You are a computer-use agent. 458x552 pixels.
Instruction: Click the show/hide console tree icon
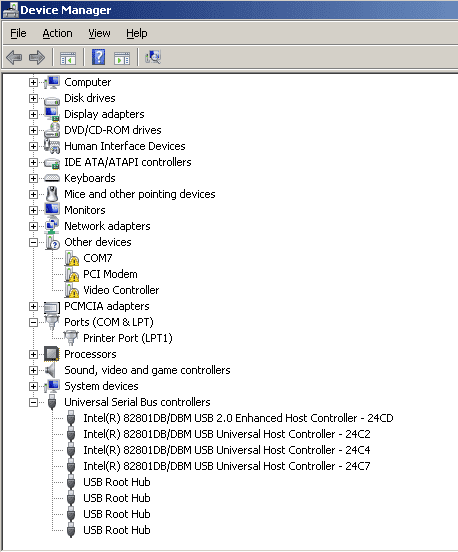[x=68, y=58]
